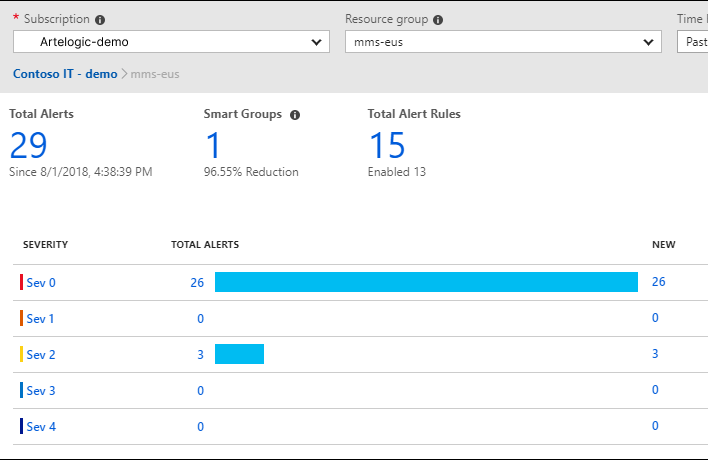Select the Sev 1 severity link
This screenshot has width=708, height=460.
[41, 319]
